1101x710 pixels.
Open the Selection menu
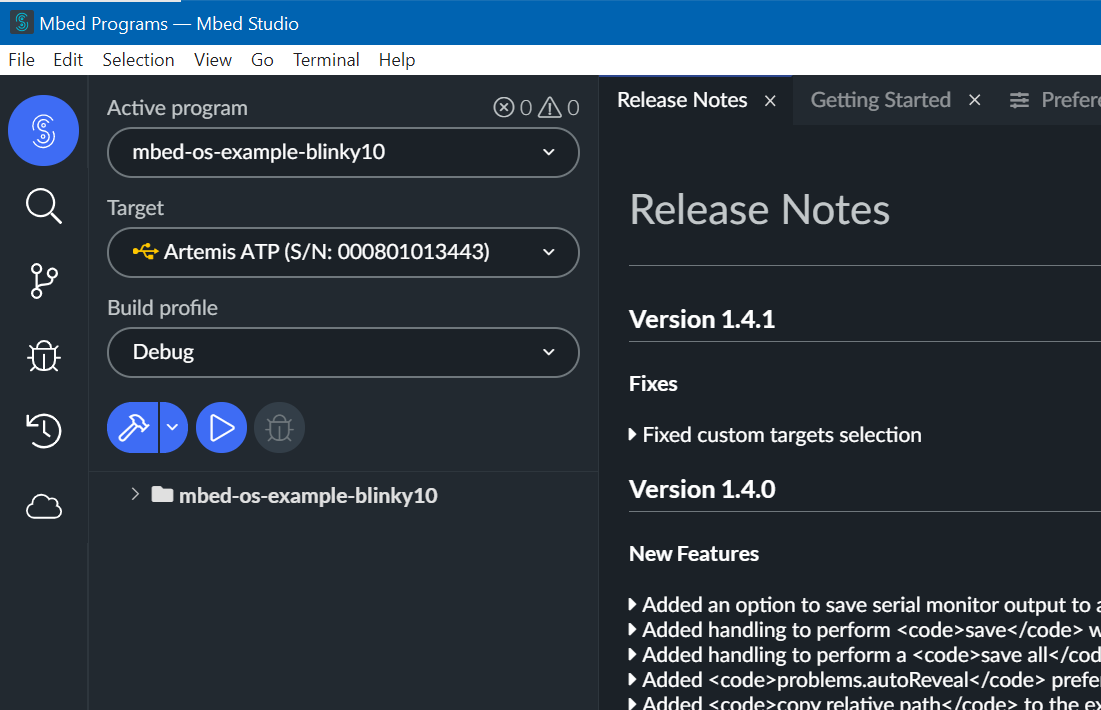pos(138,60)
